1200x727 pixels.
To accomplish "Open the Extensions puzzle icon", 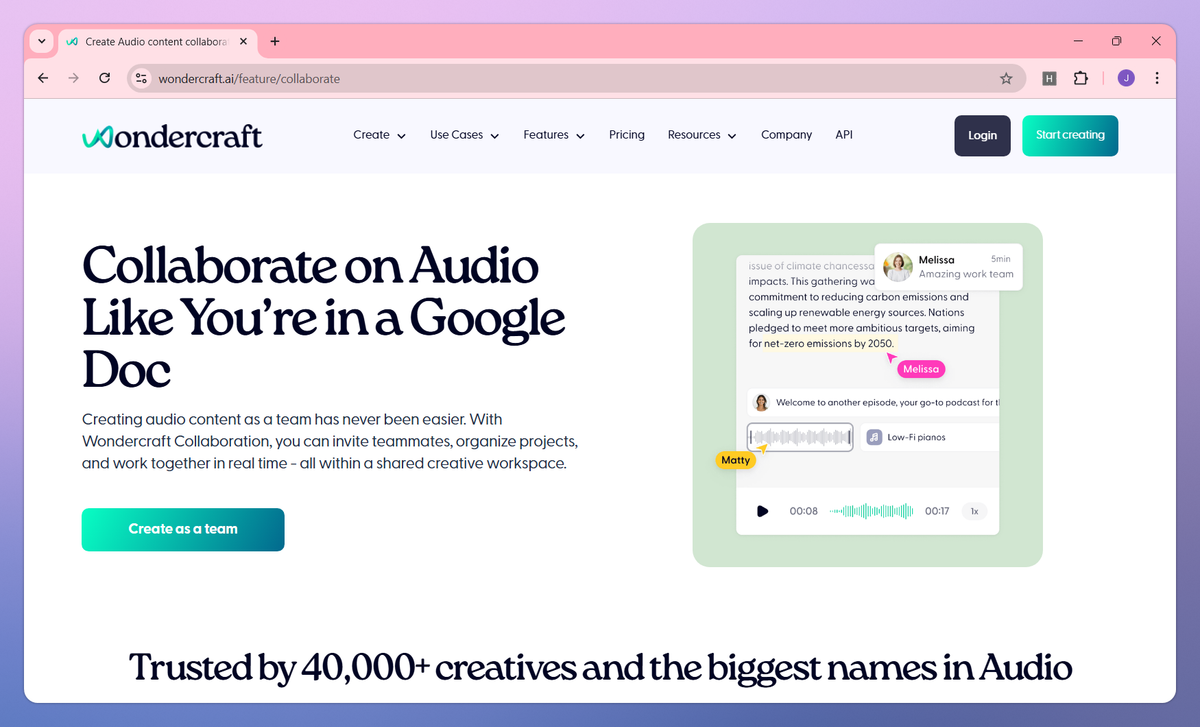I will tap(1080, 78).
